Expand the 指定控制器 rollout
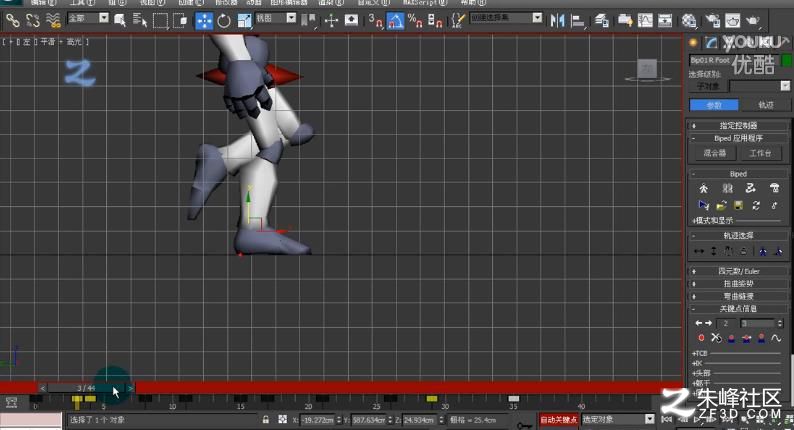 click(738, 126)
